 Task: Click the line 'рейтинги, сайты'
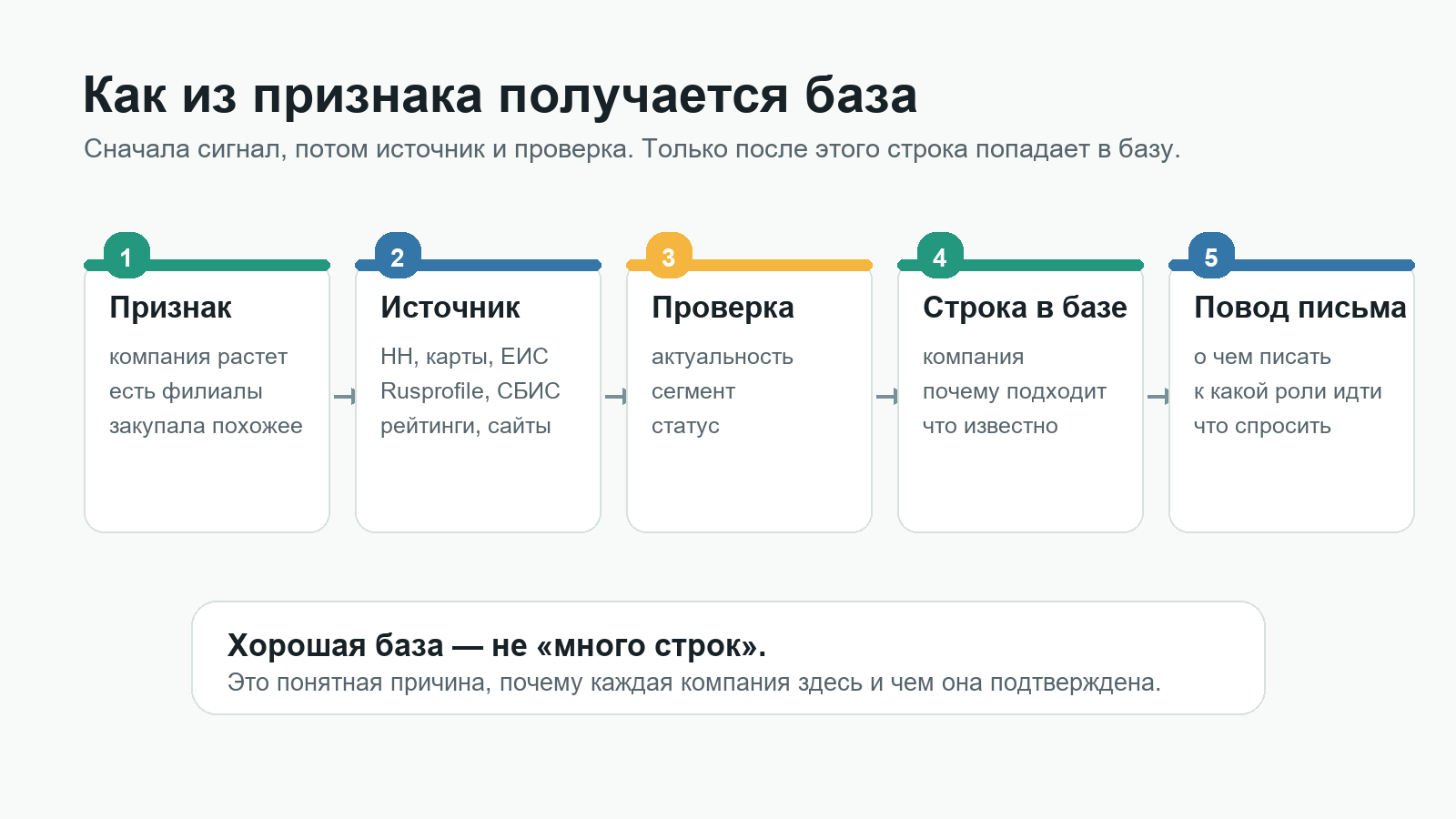coord(466,426)
